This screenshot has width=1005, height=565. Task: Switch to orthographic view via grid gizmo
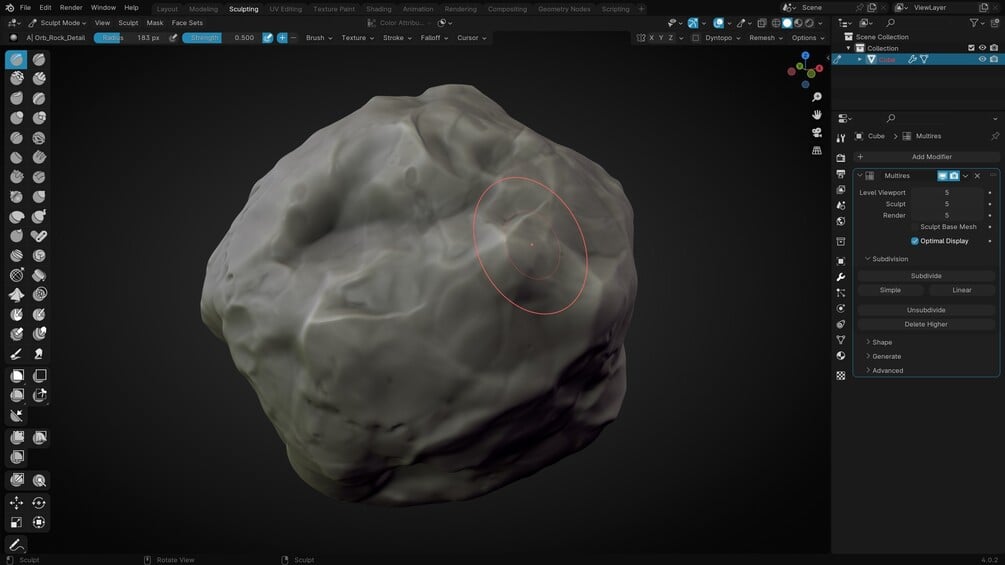(817, 150)
